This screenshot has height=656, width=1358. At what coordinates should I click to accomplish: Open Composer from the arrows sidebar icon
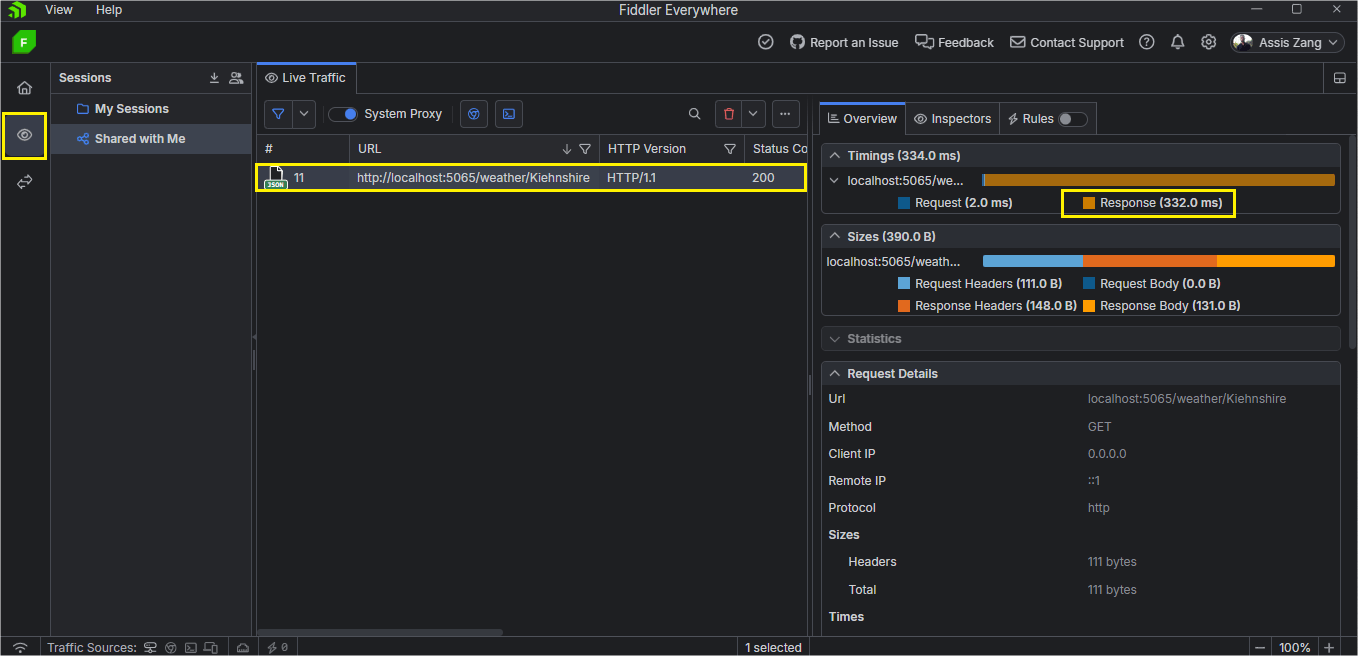25,182
